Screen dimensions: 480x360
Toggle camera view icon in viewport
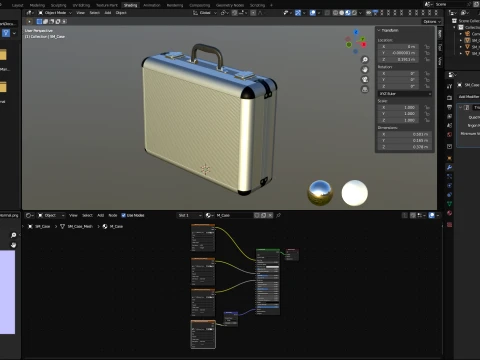pos(365,79)
